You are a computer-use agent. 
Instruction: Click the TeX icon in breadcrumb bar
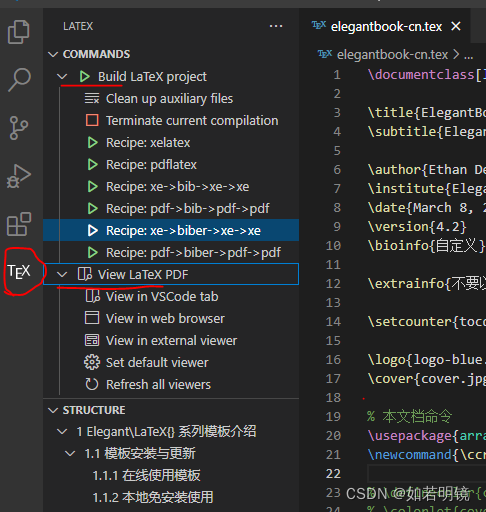[325, 54]
